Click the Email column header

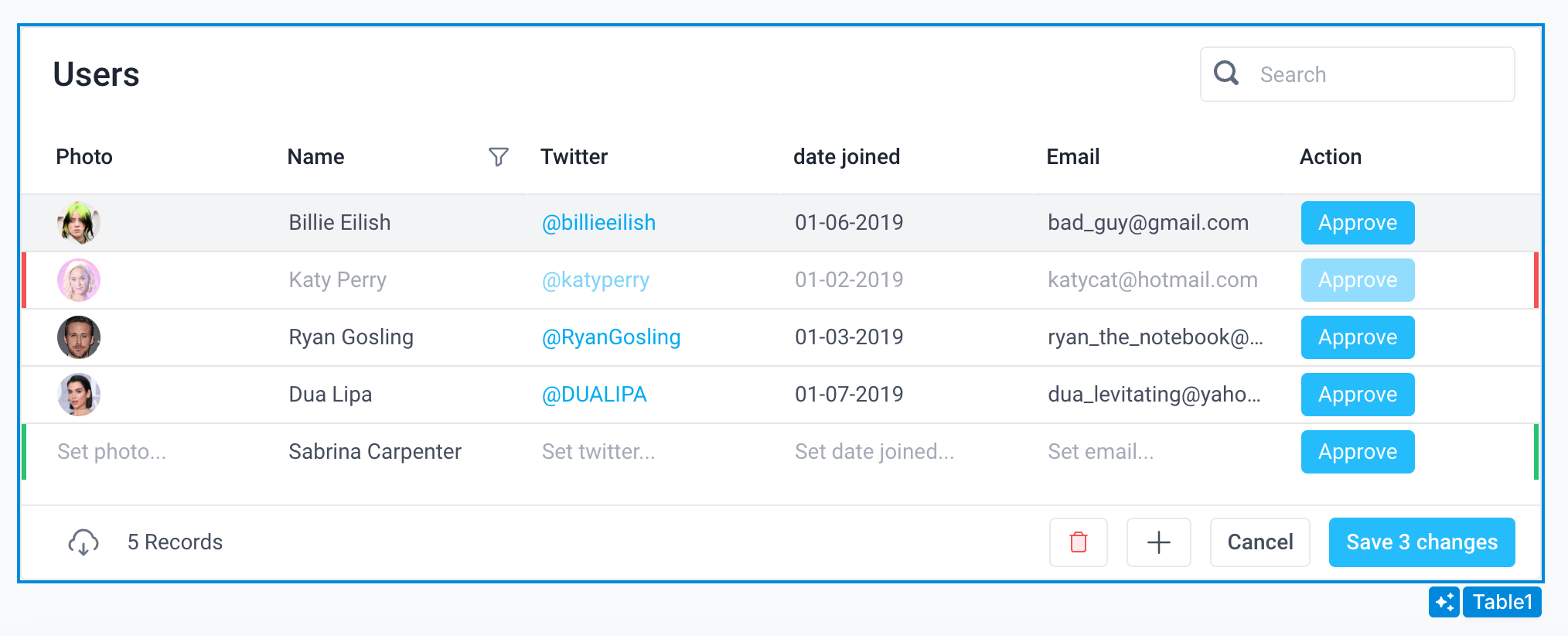coord(1072,156)
